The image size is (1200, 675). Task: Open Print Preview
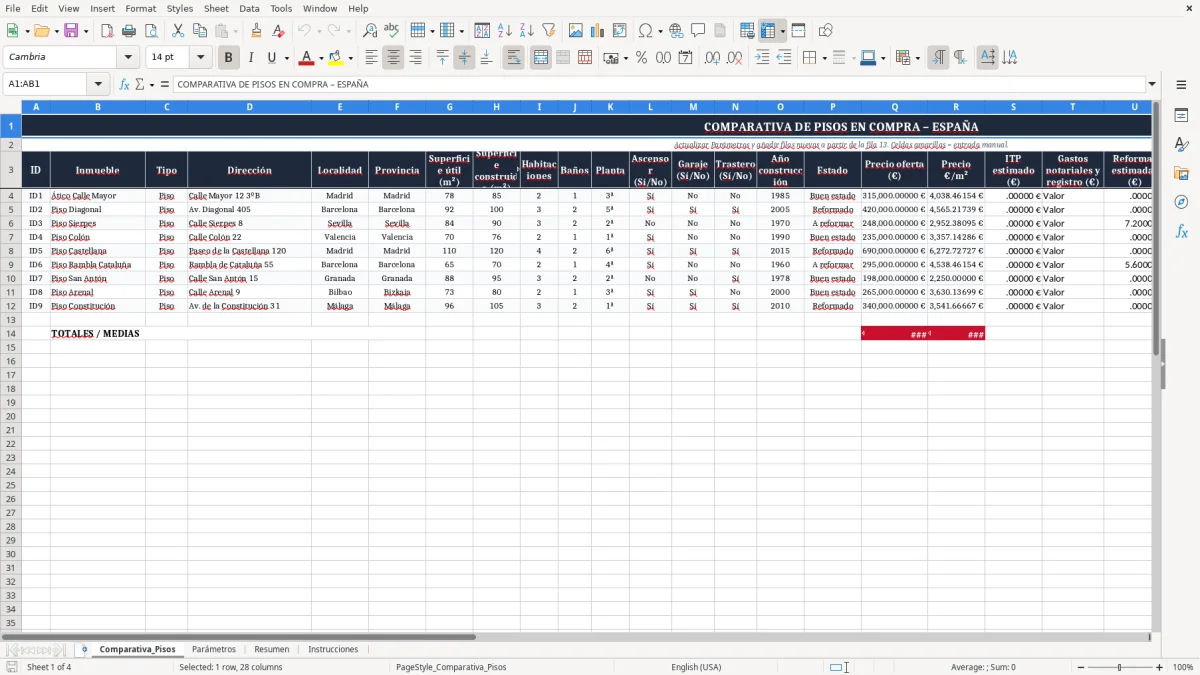[151, 31]
